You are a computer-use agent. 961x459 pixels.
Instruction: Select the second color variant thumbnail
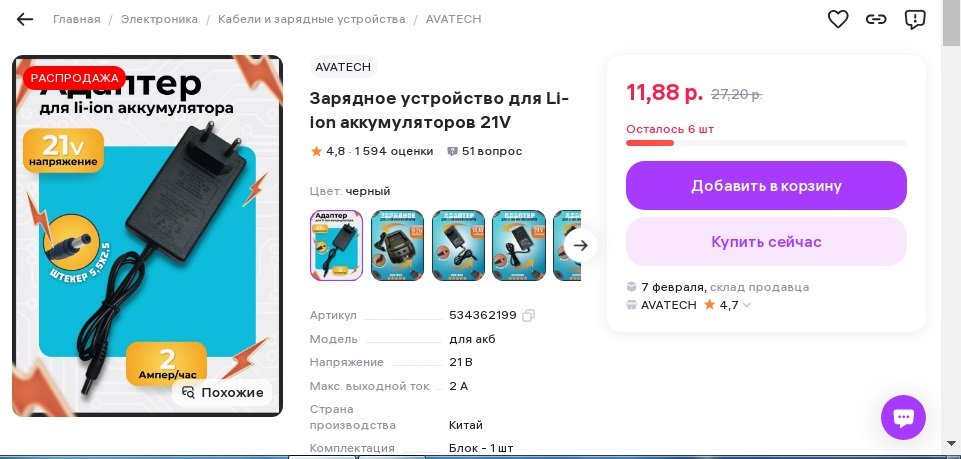pos(397,246)
